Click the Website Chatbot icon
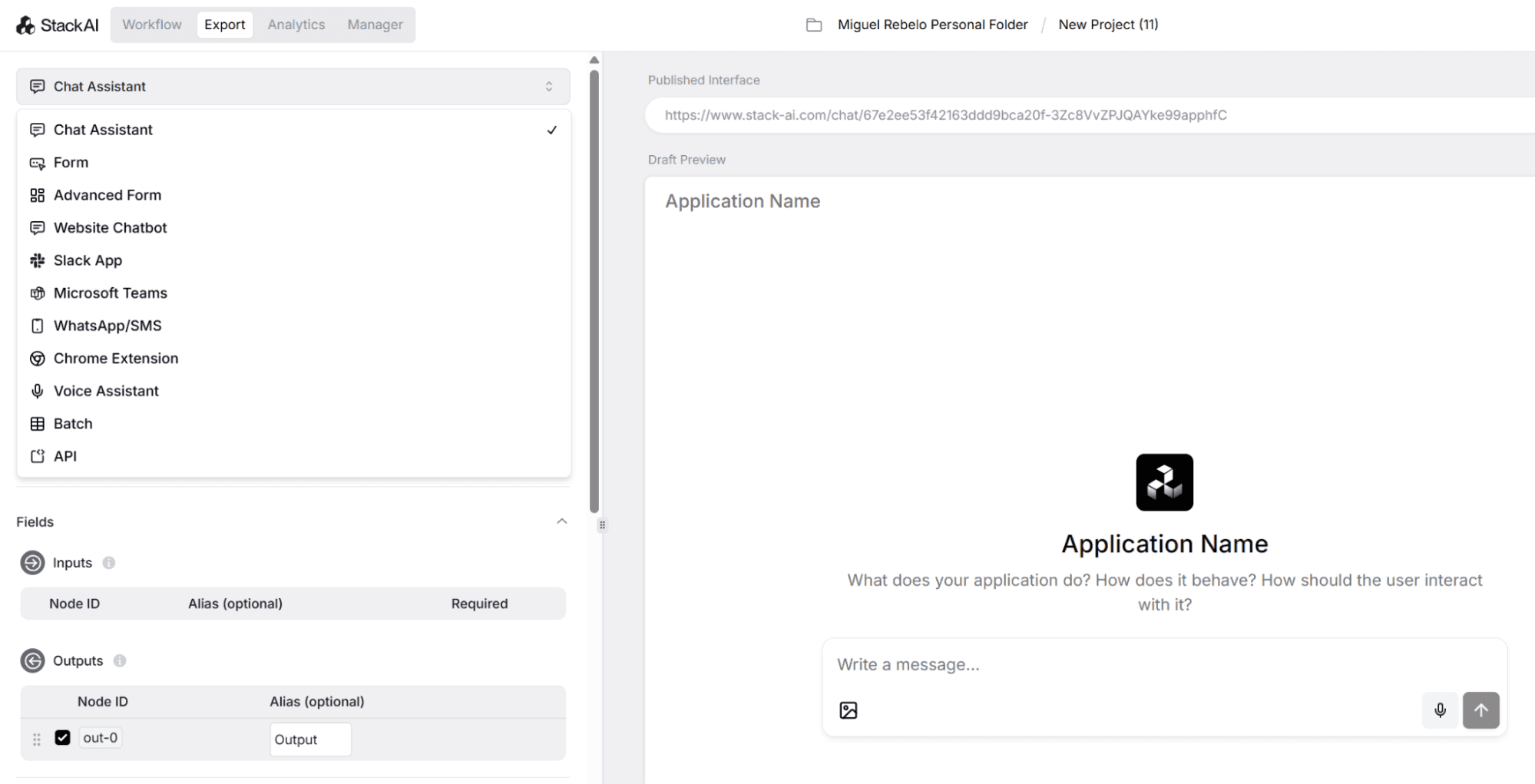1535x784 pixels. coord(37,228)
